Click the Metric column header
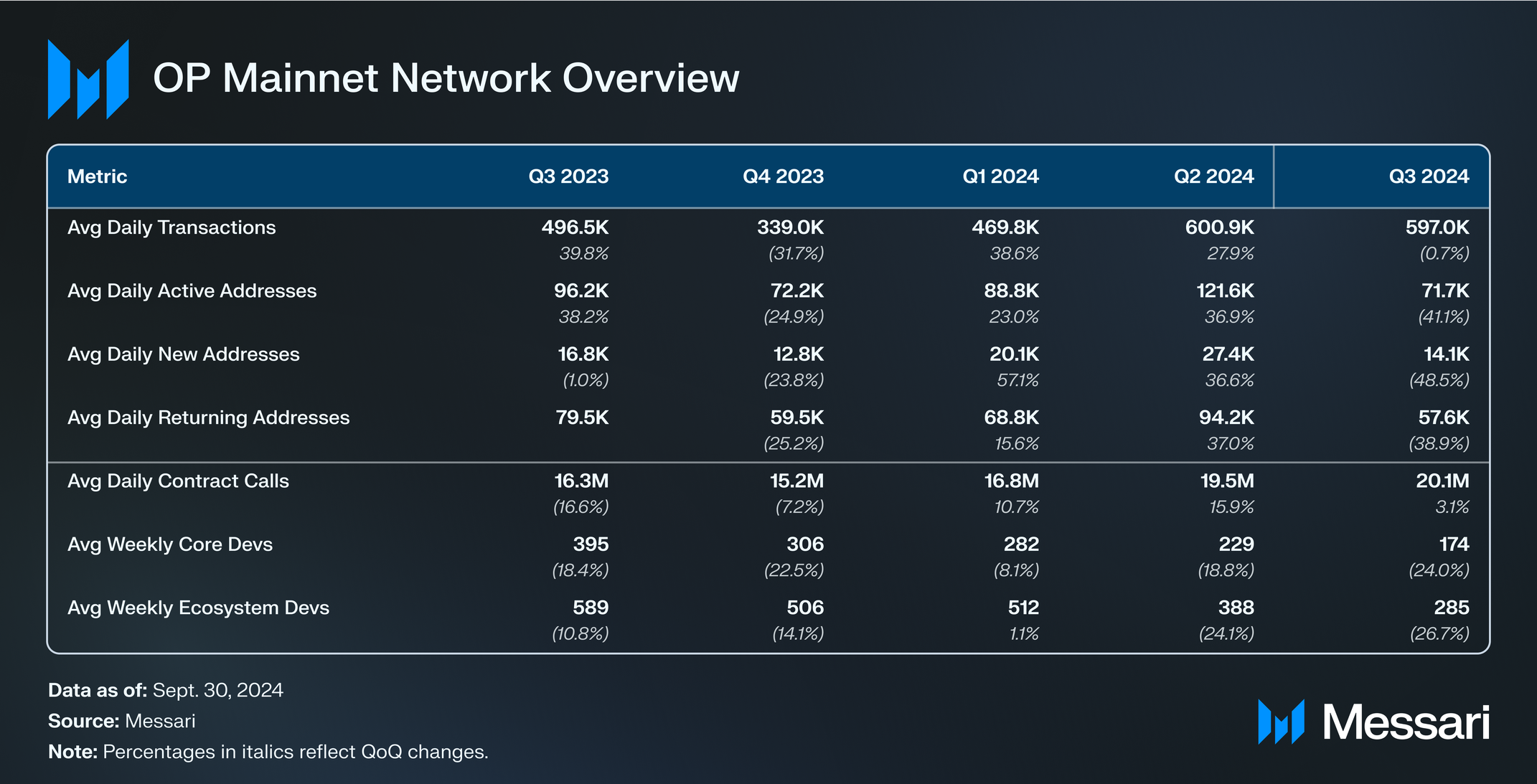This screenshot has width=1537, height=784. coord(97,176)
